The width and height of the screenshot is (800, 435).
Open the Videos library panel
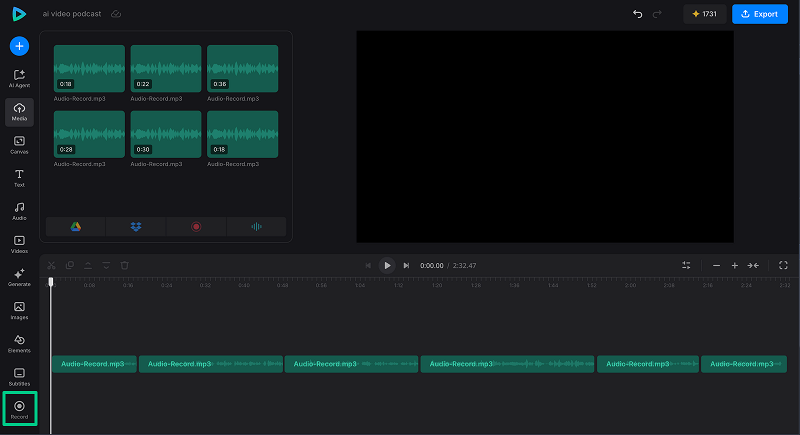click(x=19, y=244)
